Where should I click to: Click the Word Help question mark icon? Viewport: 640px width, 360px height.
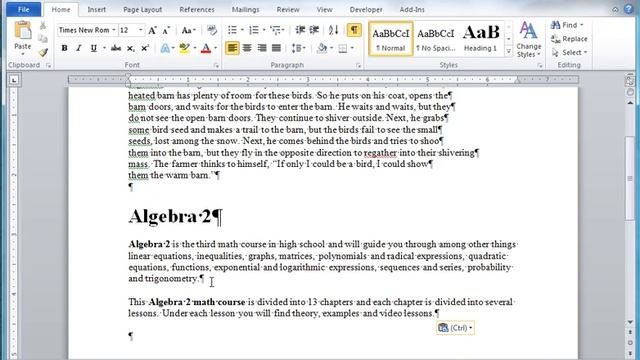coord(629,9)
